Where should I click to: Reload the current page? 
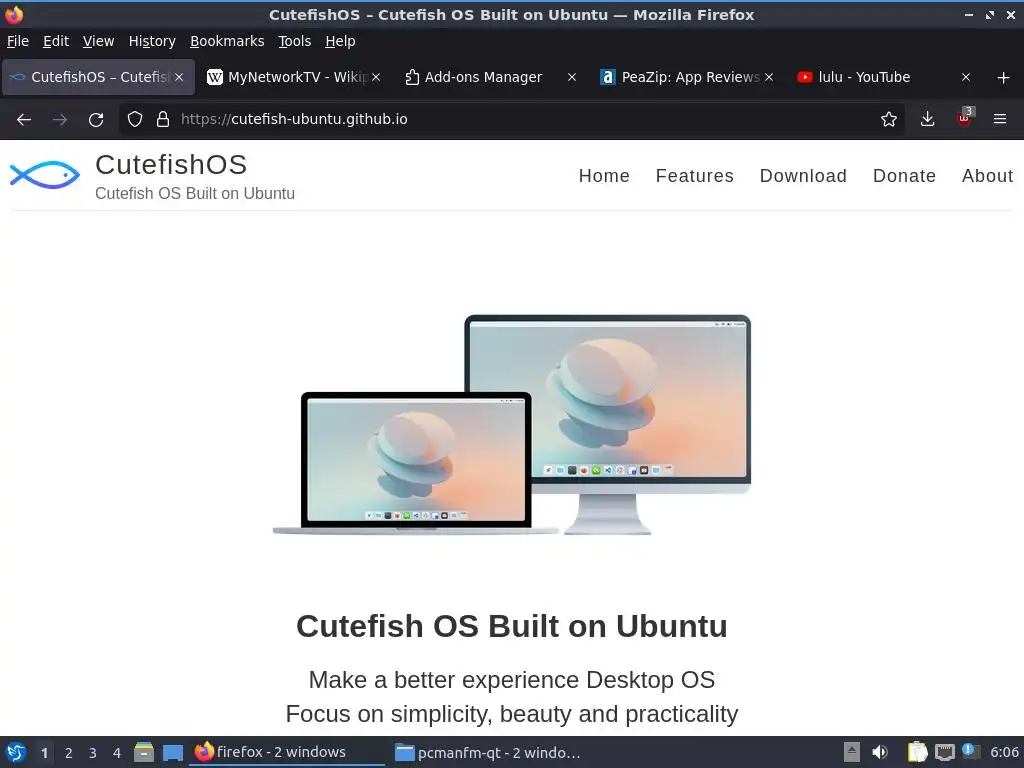coord(96,120)
